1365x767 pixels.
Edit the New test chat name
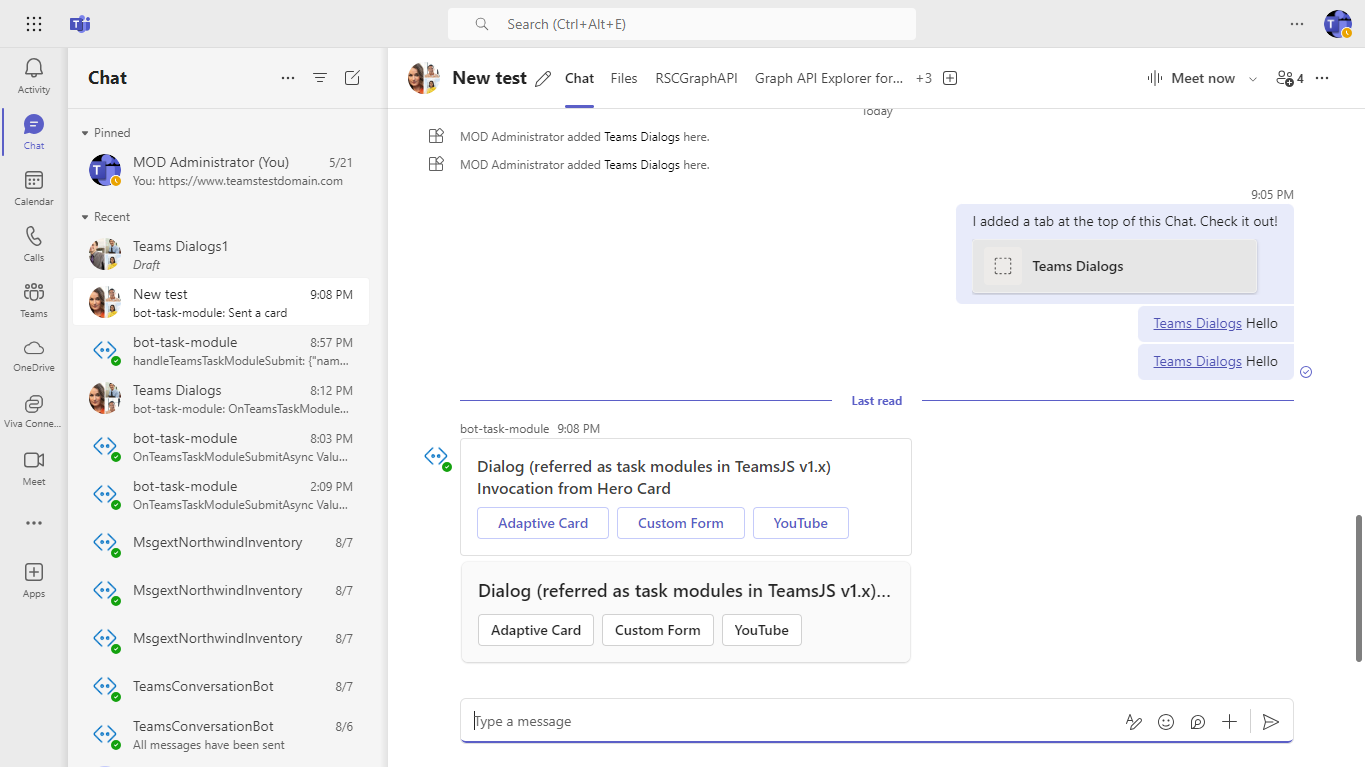[x=543, y=78]
